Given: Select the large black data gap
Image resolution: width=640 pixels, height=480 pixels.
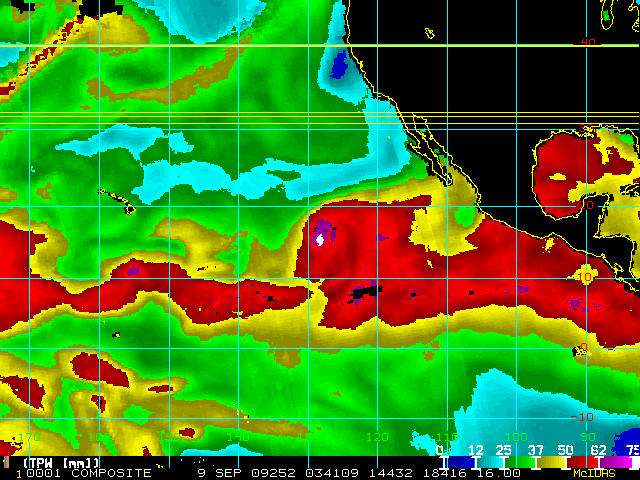Looking at the screenshot, I should click(365, 292).
